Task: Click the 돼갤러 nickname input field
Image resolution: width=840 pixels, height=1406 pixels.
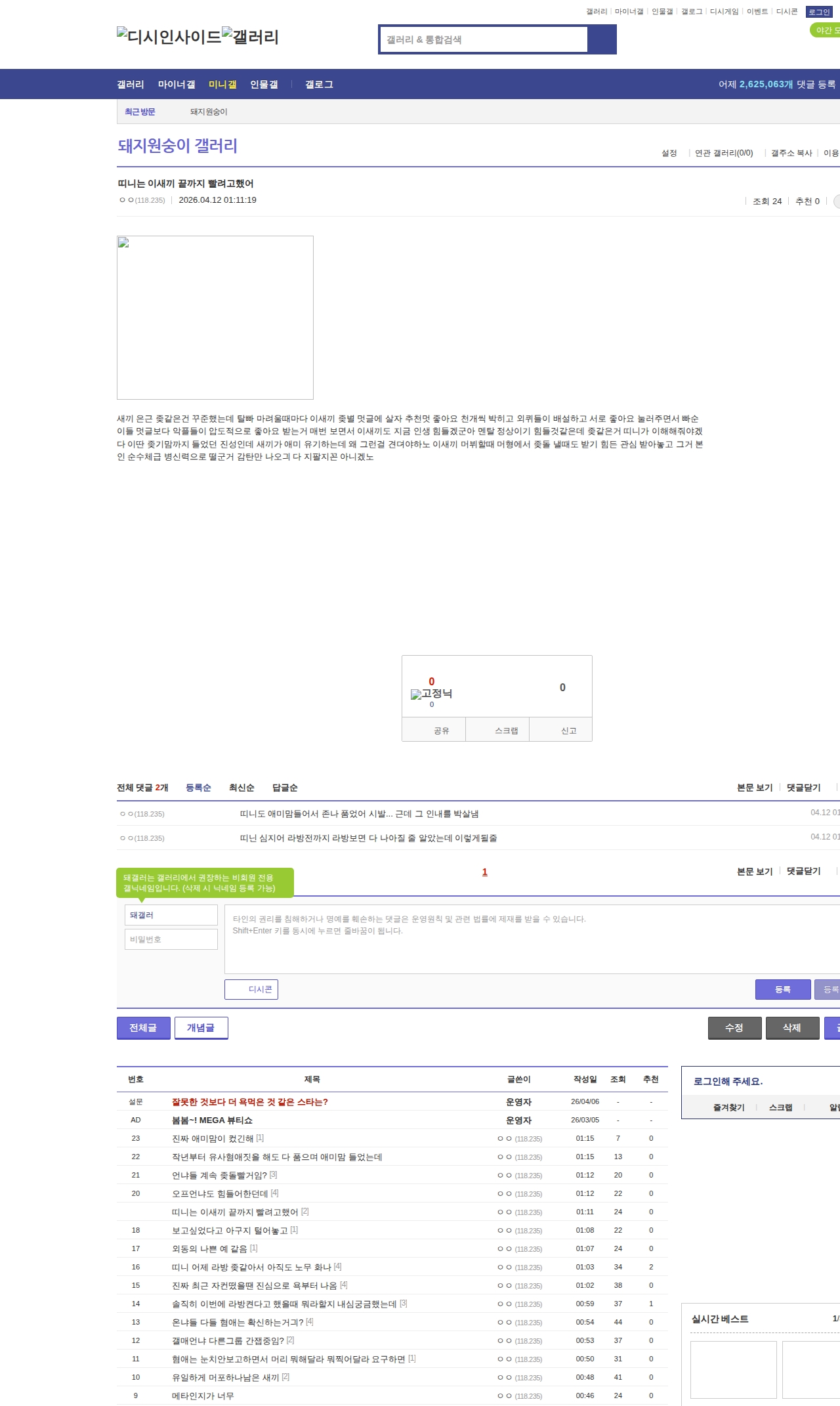Action: click(171, 915)
